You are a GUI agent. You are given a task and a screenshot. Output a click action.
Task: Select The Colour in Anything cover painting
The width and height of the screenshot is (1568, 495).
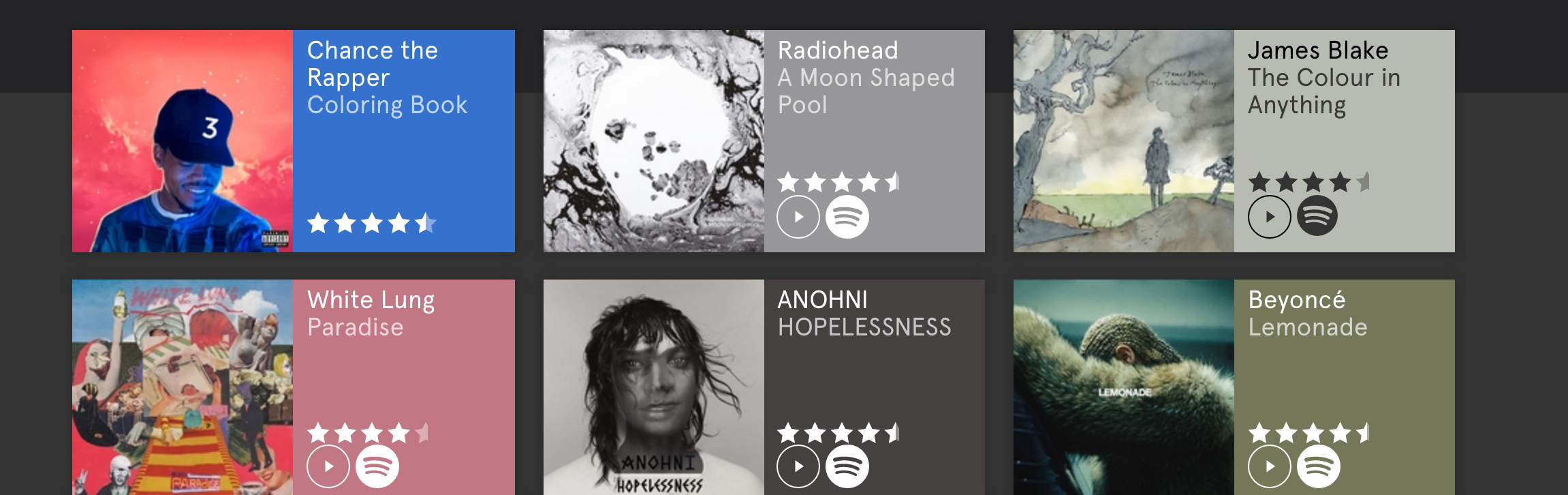tap(1124, 141)
